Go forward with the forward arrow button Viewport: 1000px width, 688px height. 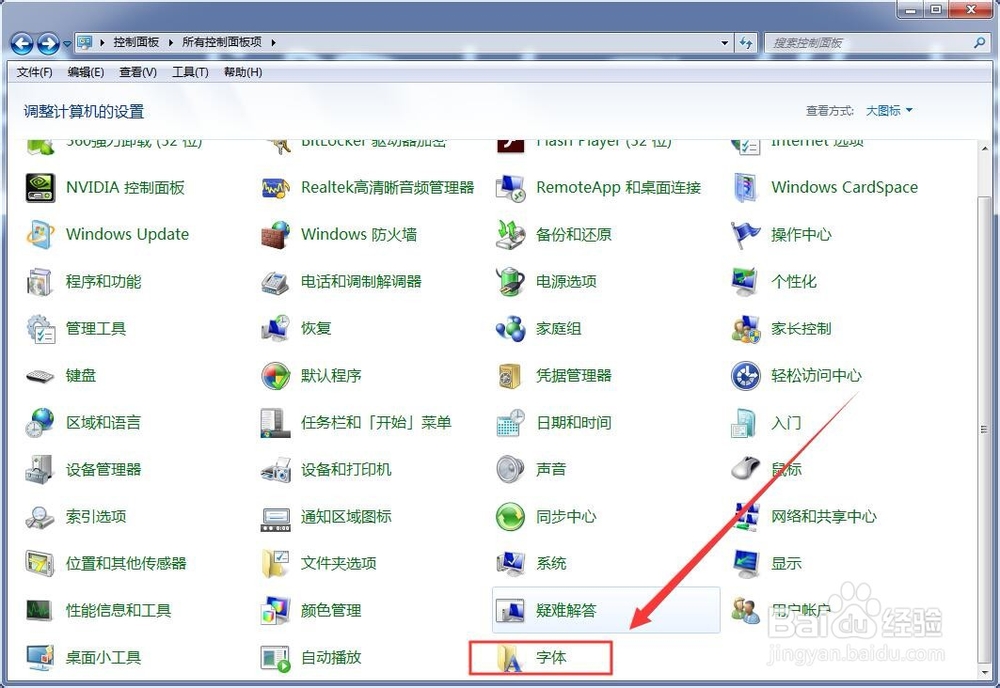pyautogui.click(x=48, y=44)
